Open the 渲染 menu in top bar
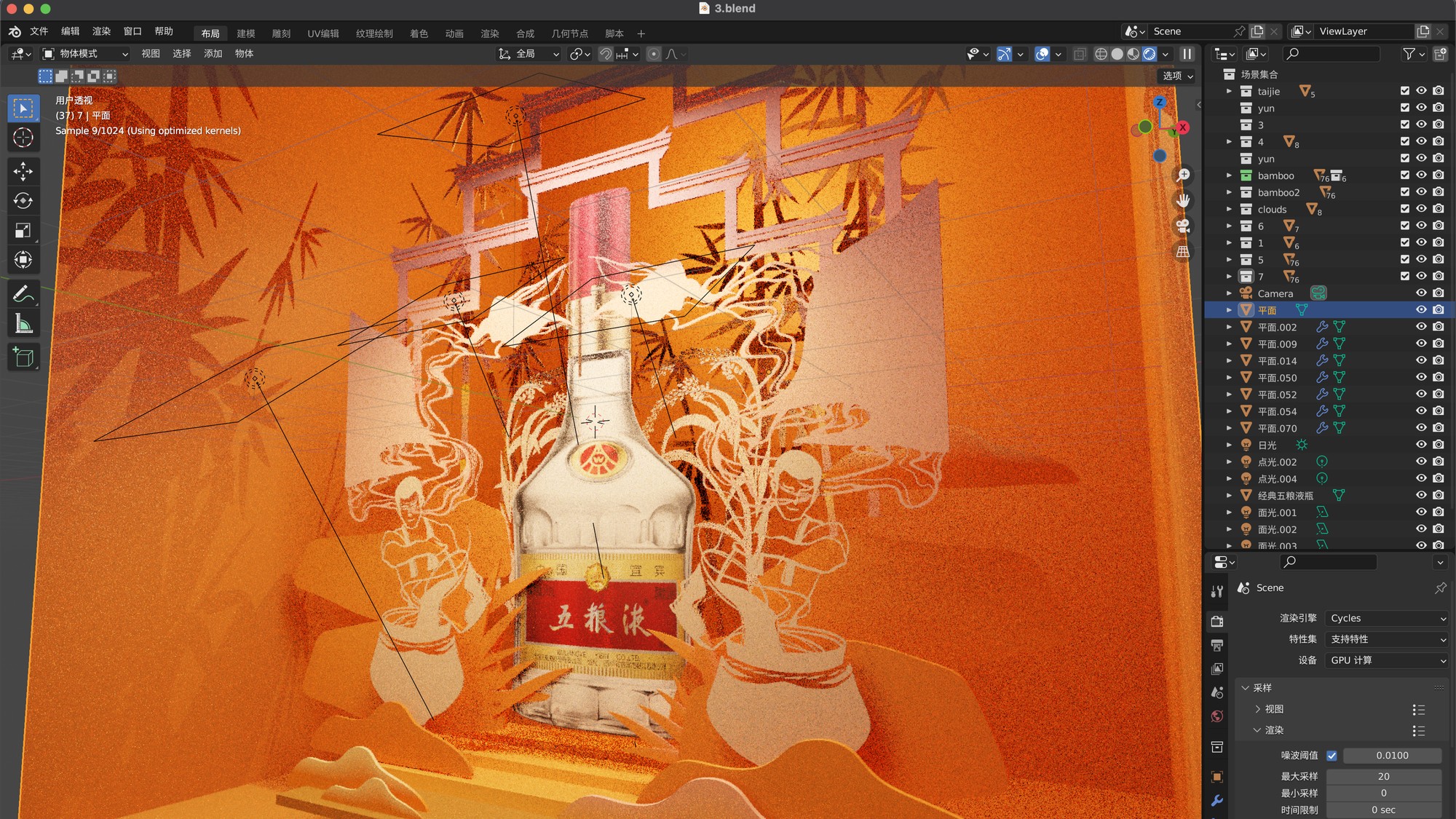Image resolution: width=1456 pixels, height=819 pixels. 101,31
